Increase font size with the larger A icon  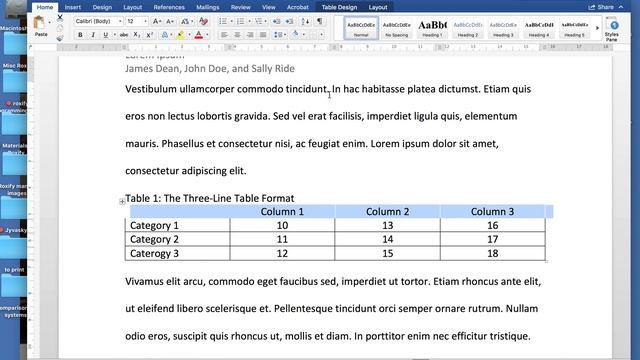coord(156,21)
